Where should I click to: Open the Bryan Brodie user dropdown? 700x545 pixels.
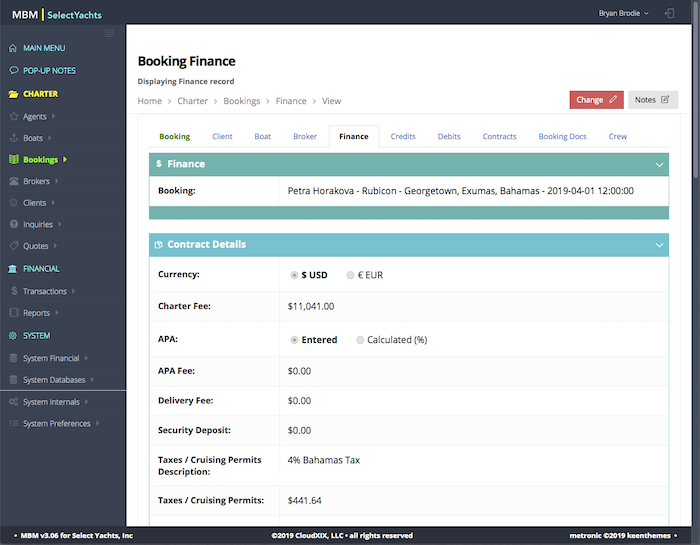pos(623,13)
